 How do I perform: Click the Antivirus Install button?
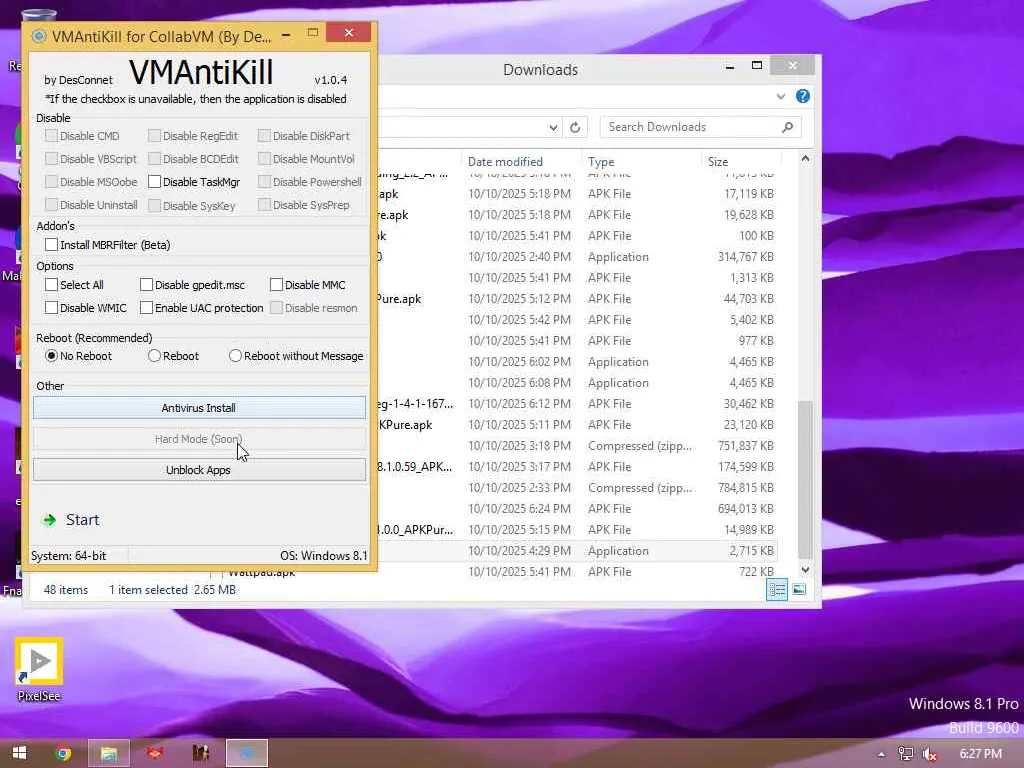tap(199, 408)
